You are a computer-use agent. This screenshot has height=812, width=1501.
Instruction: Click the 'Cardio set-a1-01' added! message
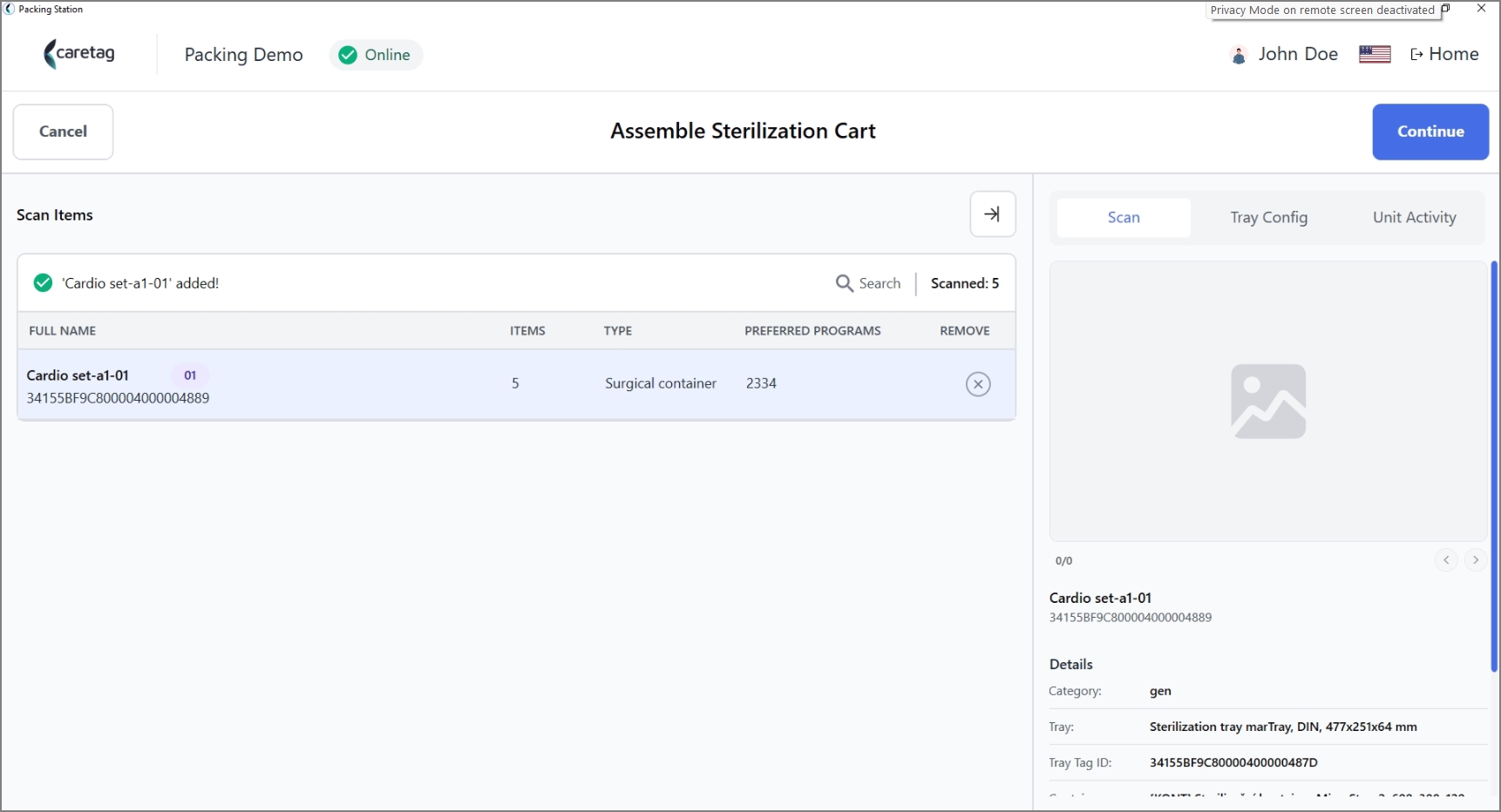140,283
